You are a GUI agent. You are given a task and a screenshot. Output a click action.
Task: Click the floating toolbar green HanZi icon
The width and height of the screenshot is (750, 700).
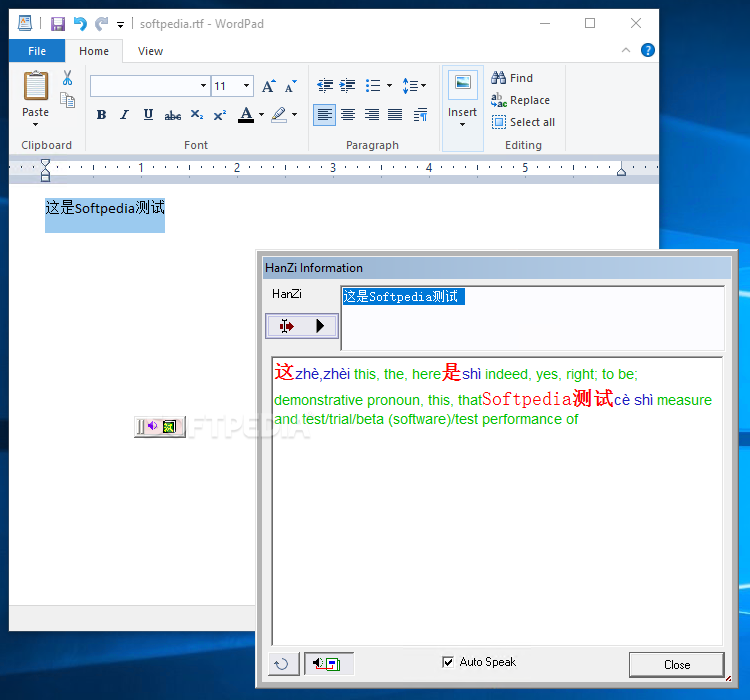pos(169,426)
